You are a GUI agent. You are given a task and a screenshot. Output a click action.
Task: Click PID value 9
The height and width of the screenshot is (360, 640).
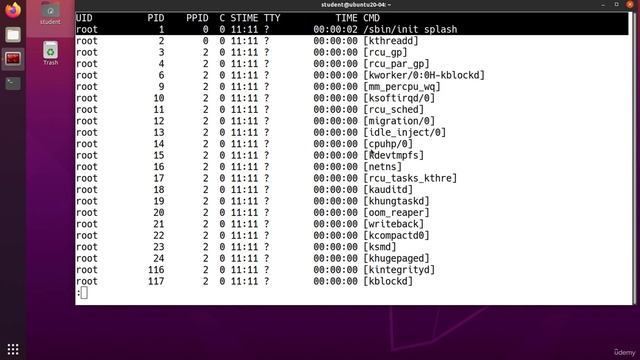click(x=162, y=87)
